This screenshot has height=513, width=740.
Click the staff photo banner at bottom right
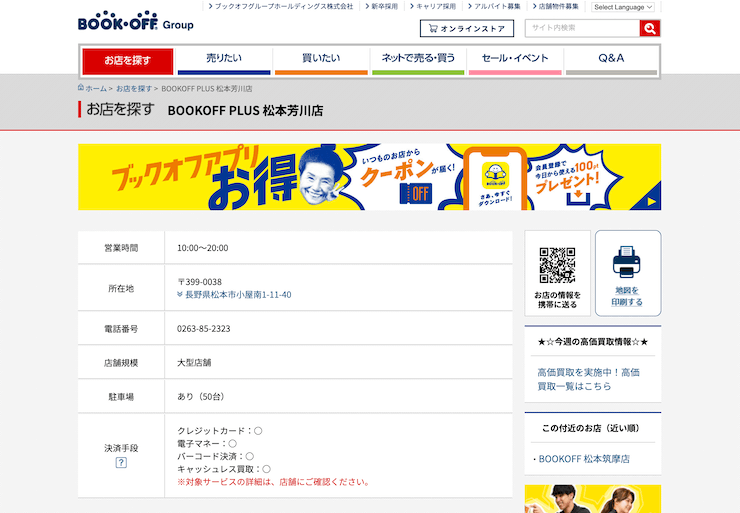593,499
